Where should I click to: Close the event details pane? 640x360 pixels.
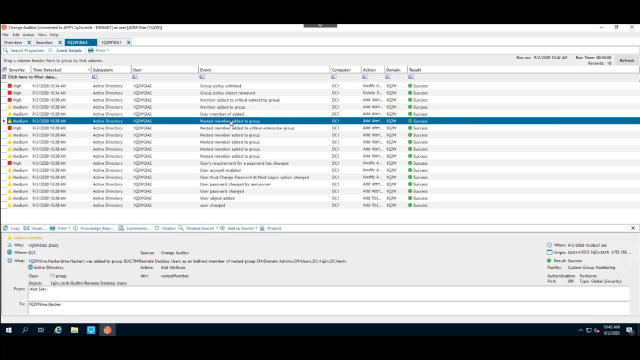(633, 228)
